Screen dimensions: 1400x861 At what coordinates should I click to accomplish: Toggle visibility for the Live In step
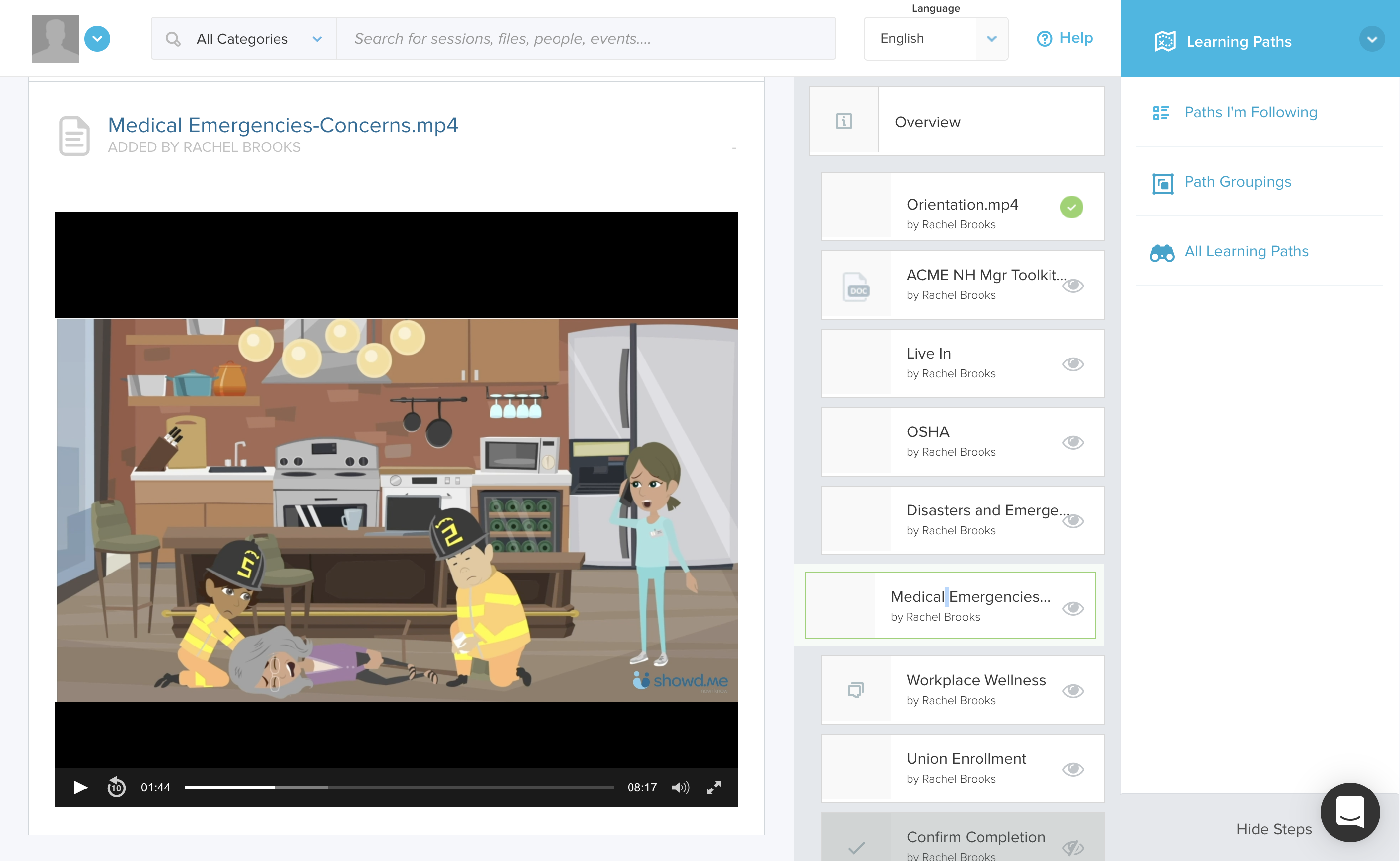(x=1073, y=363)
